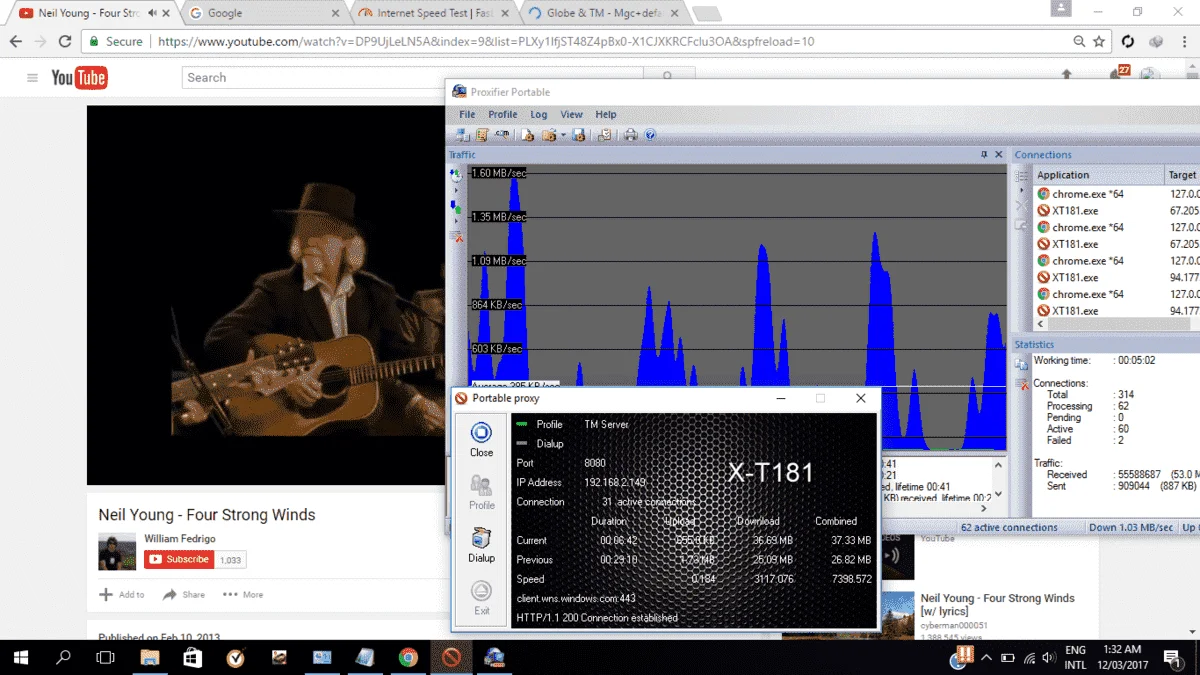Open Name Resolution icon in Proxifier toolbar
Screen dimensions: 1200x675
(x=502, y=135)
